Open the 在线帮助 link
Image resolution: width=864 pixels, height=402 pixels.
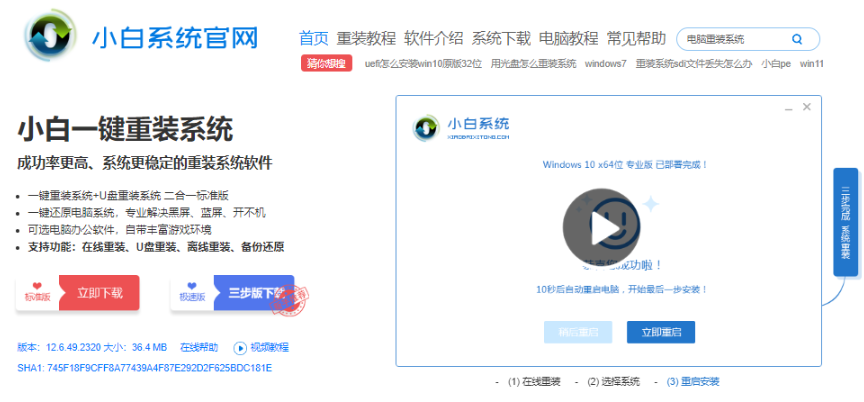[x=199, y=347]
